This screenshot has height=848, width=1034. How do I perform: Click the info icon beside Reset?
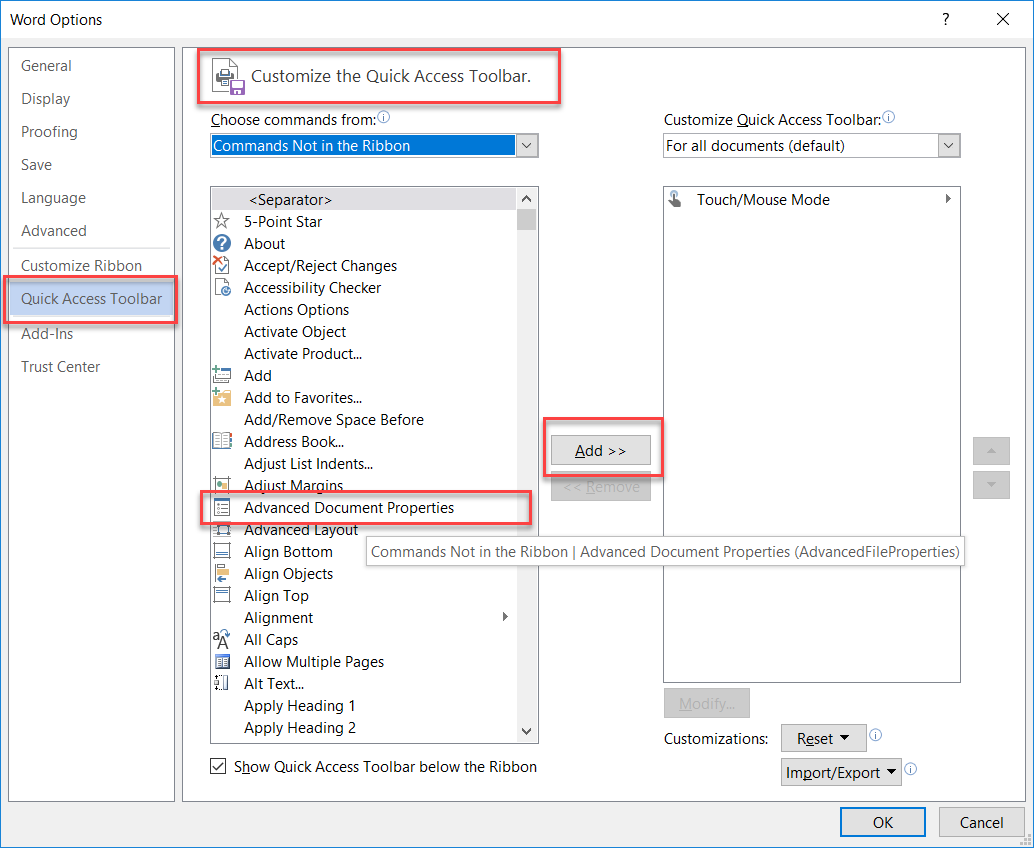click(876, 735)
